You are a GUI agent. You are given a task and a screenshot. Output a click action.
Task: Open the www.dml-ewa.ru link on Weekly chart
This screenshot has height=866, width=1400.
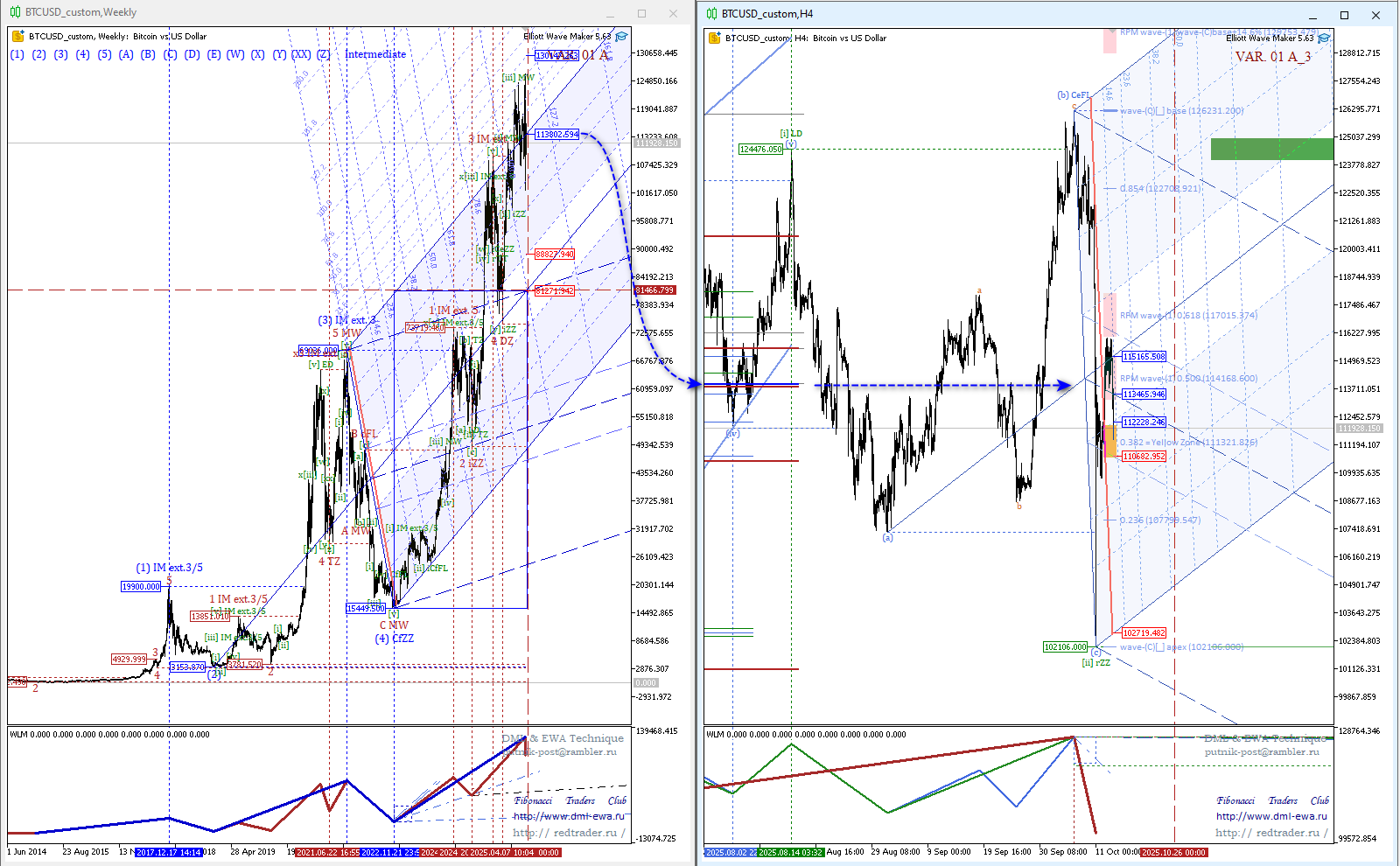point(569,816)
